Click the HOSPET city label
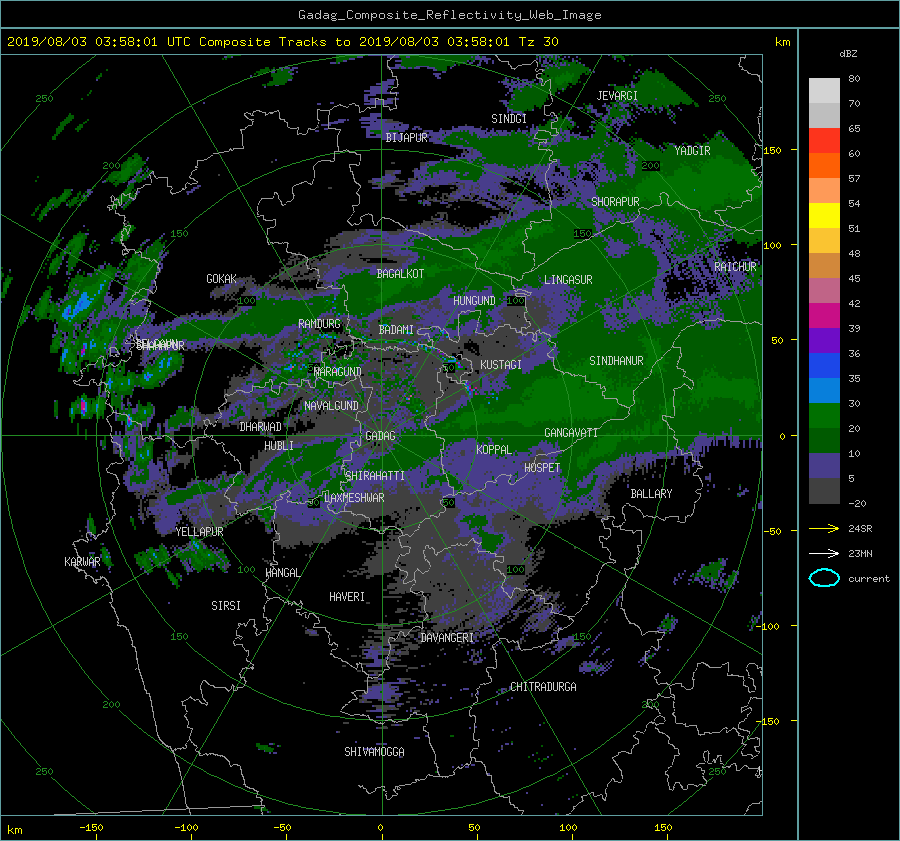Image resolution: width=900 pixels, height=841 pixels. click(542, 468)
